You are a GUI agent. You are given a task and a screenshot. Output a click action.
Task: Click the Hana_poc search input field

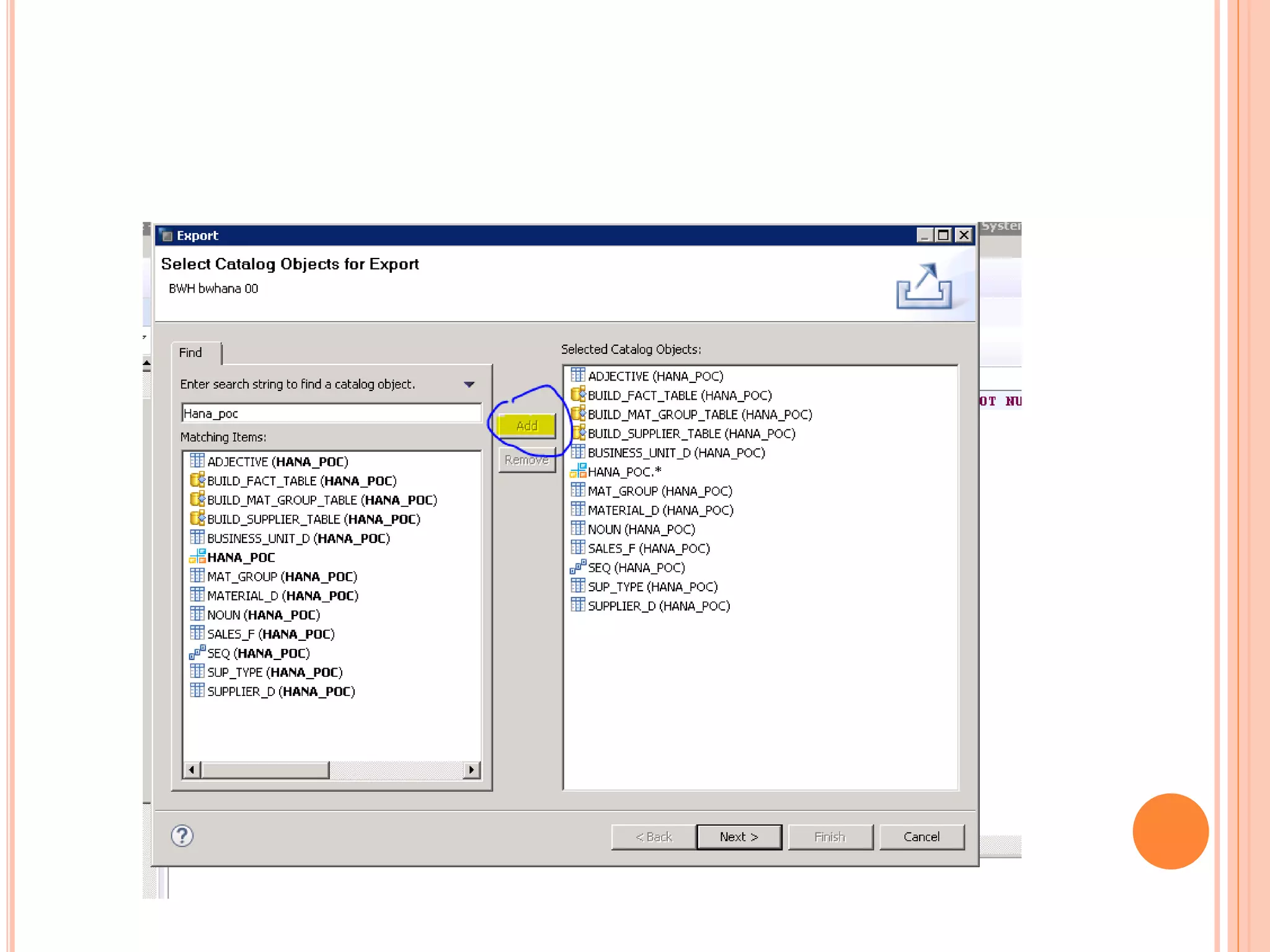tap(331, 413)
